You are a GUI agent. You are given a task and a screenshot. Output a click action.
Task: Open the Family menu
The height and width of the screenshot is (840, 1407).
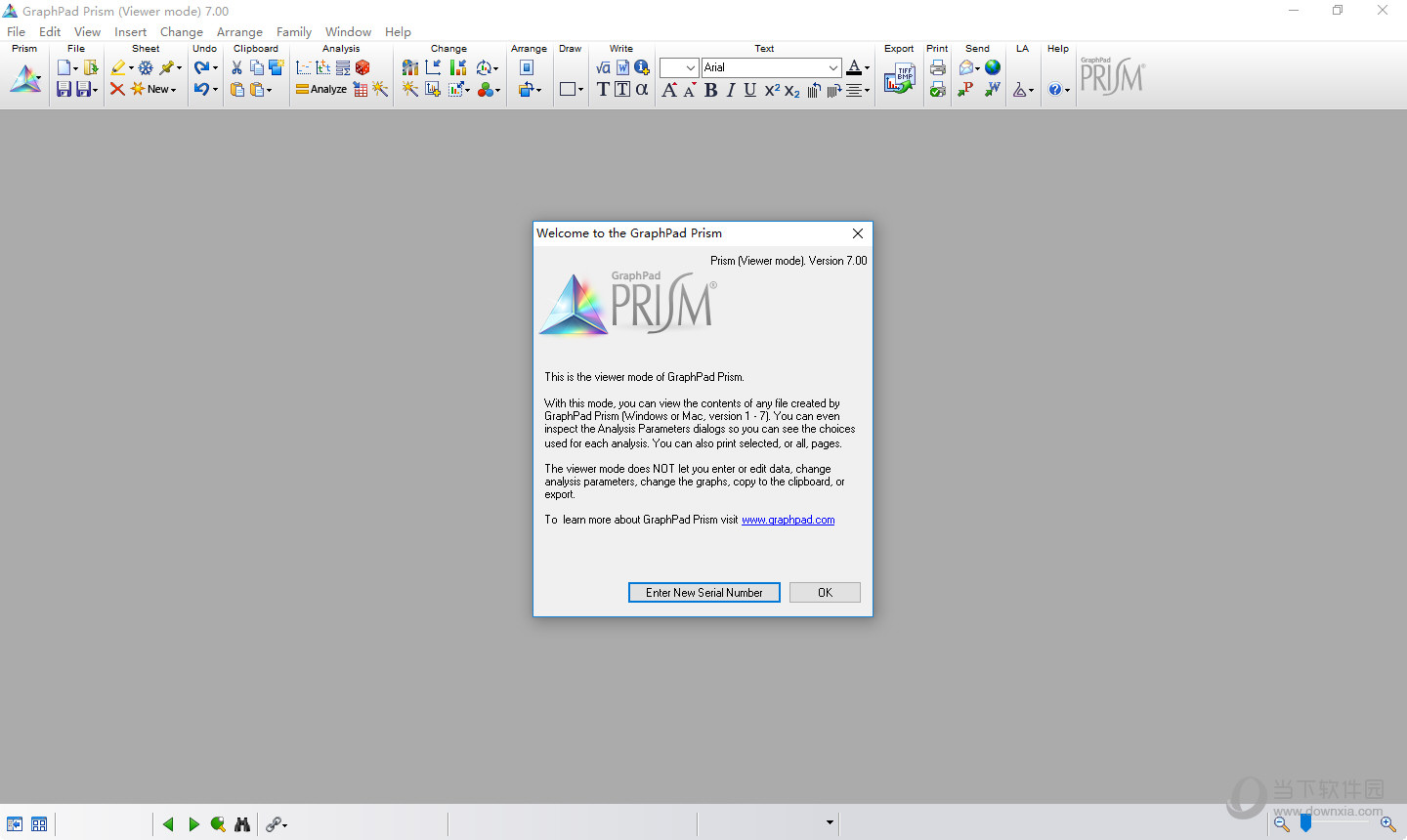coord(294,31)
